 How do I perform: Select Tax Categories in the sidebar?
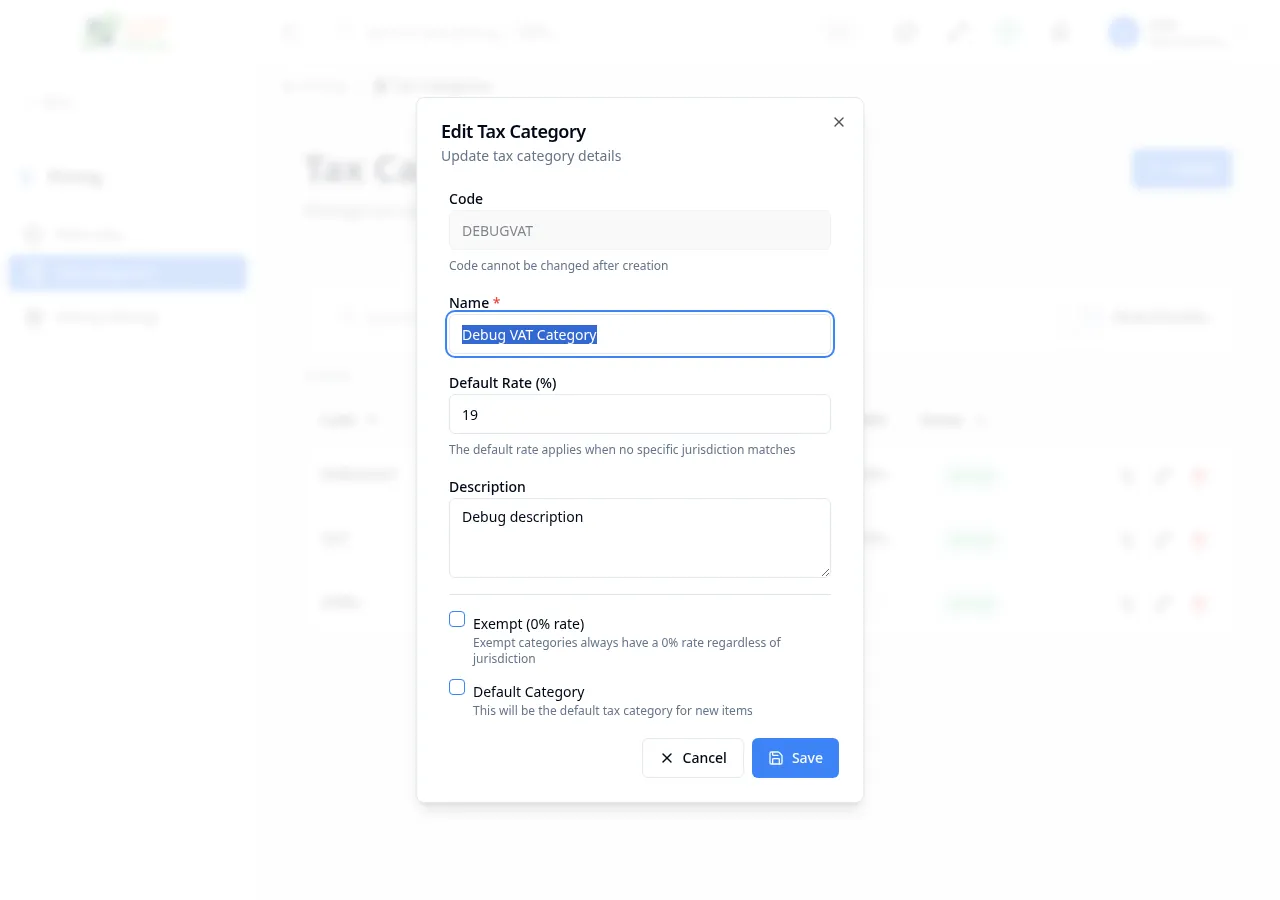point(127,272)
